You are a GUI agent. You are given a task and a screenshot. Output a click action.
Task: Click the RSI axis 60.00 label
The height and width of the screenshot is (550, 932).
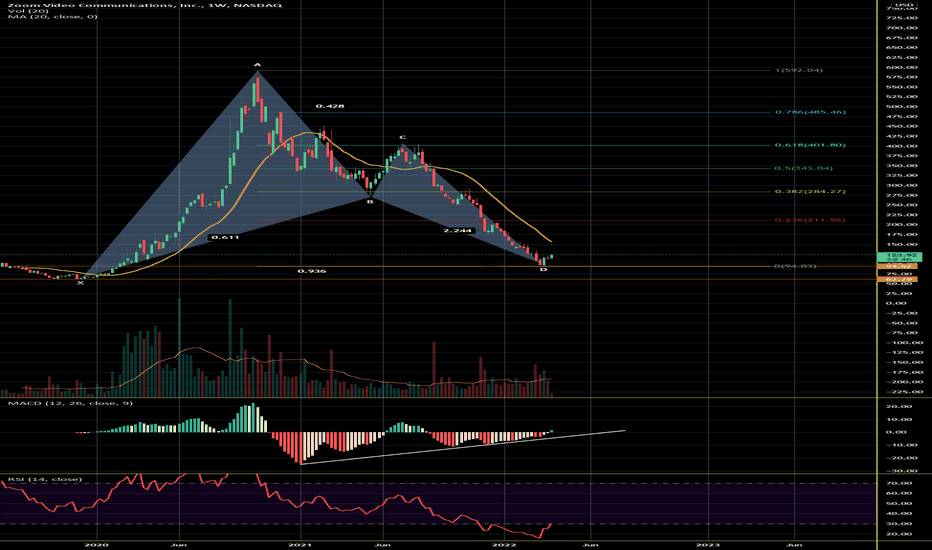coord(899,494)
